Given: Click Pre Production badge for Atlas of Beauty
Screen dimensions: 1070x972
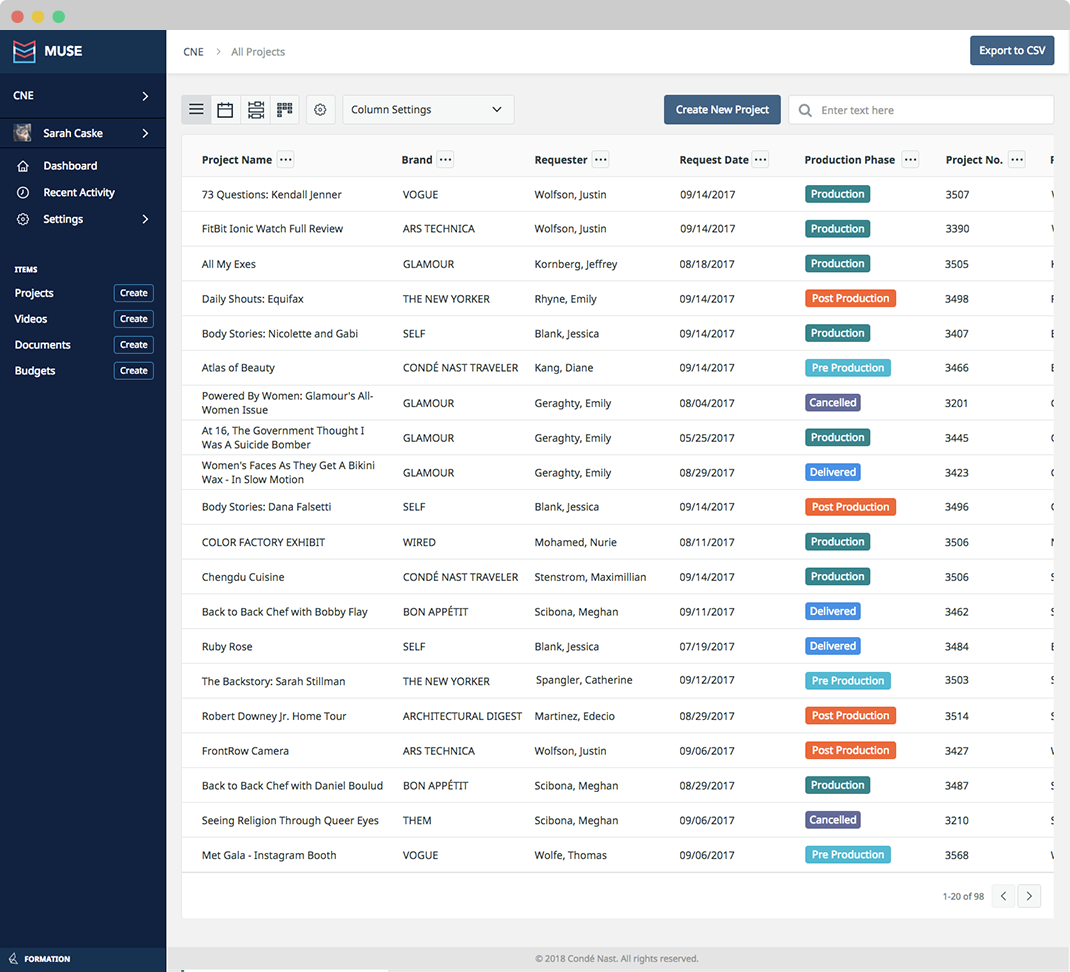Looking at the screenshot, I should pos(848,368).
